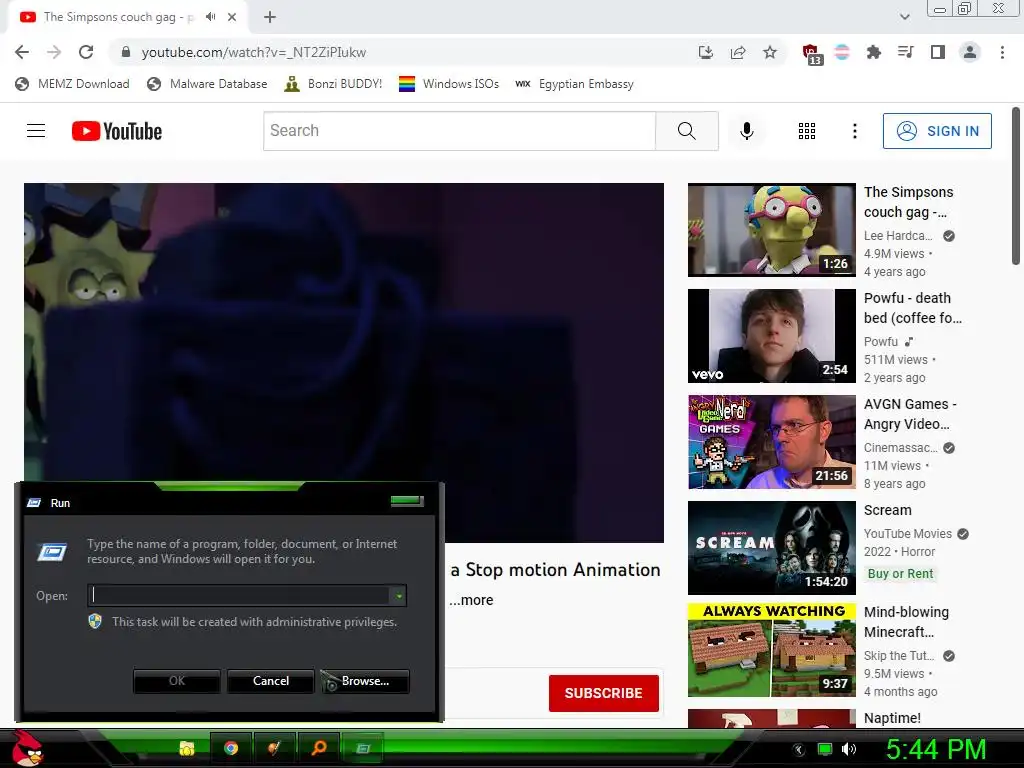Click Cancel in the Run dialog

point(271,681)
